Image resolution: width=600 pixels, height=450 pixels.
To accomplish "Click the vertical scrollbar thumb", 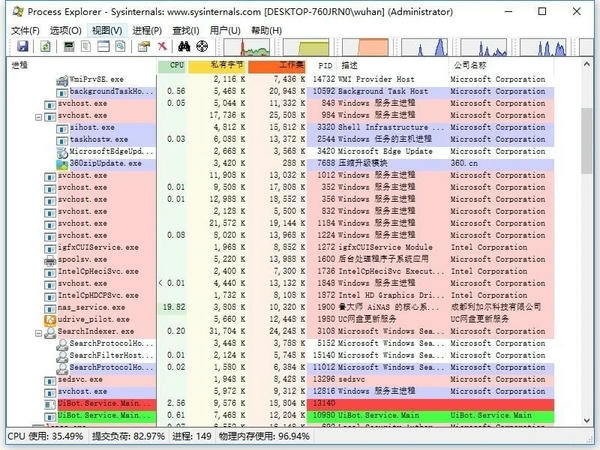I will 587,140.
